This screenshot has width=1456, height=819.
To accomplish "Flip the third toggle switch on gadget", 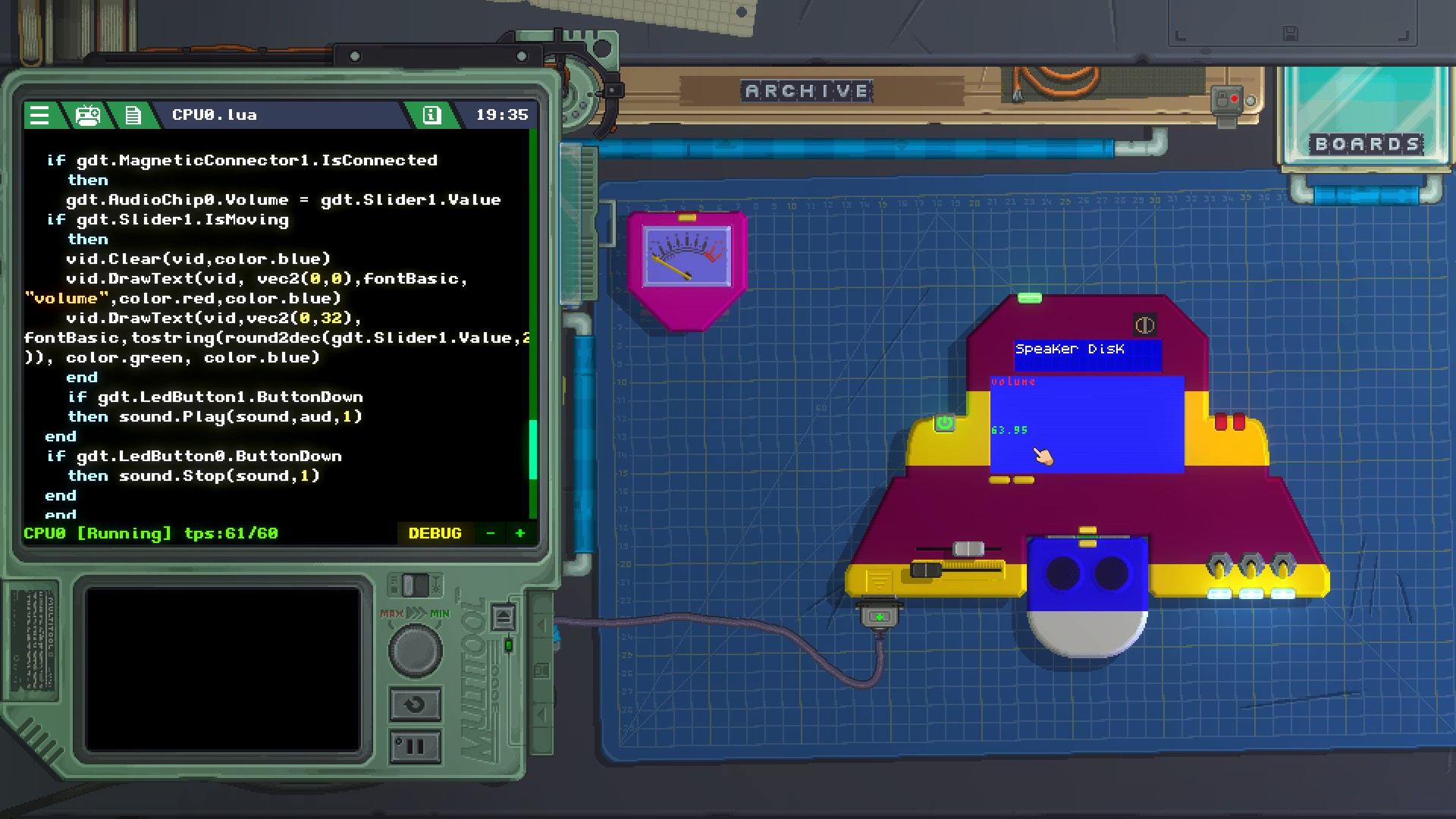I will [x=1283, y=567].
